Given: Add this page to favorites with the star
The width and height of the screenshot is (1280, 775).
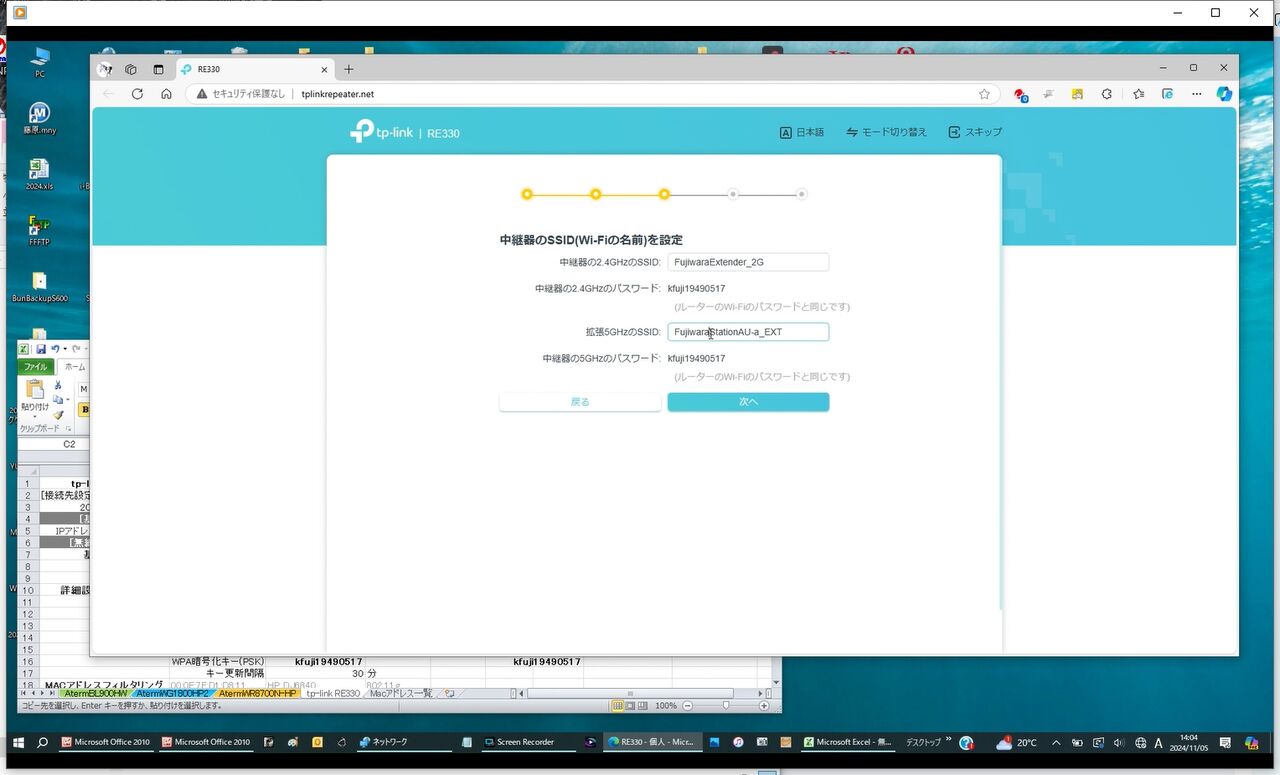Looking at the screenshot, I should 984,94.
